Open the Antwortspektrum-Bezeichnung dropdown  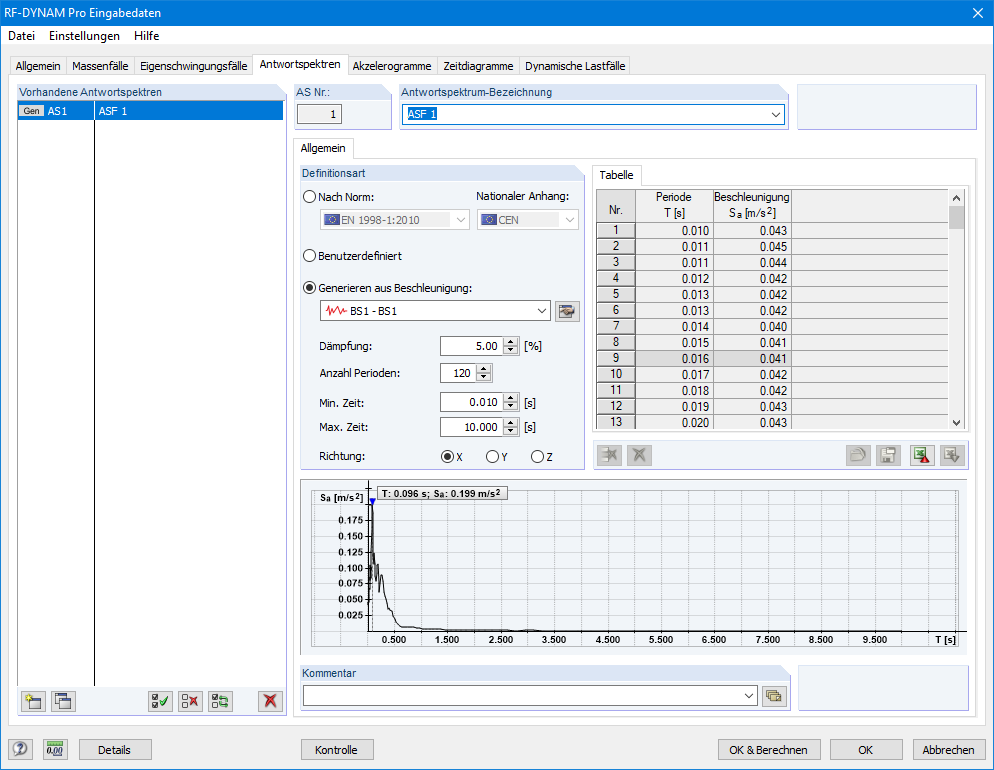pyautogui.click(x=775, y=115)
